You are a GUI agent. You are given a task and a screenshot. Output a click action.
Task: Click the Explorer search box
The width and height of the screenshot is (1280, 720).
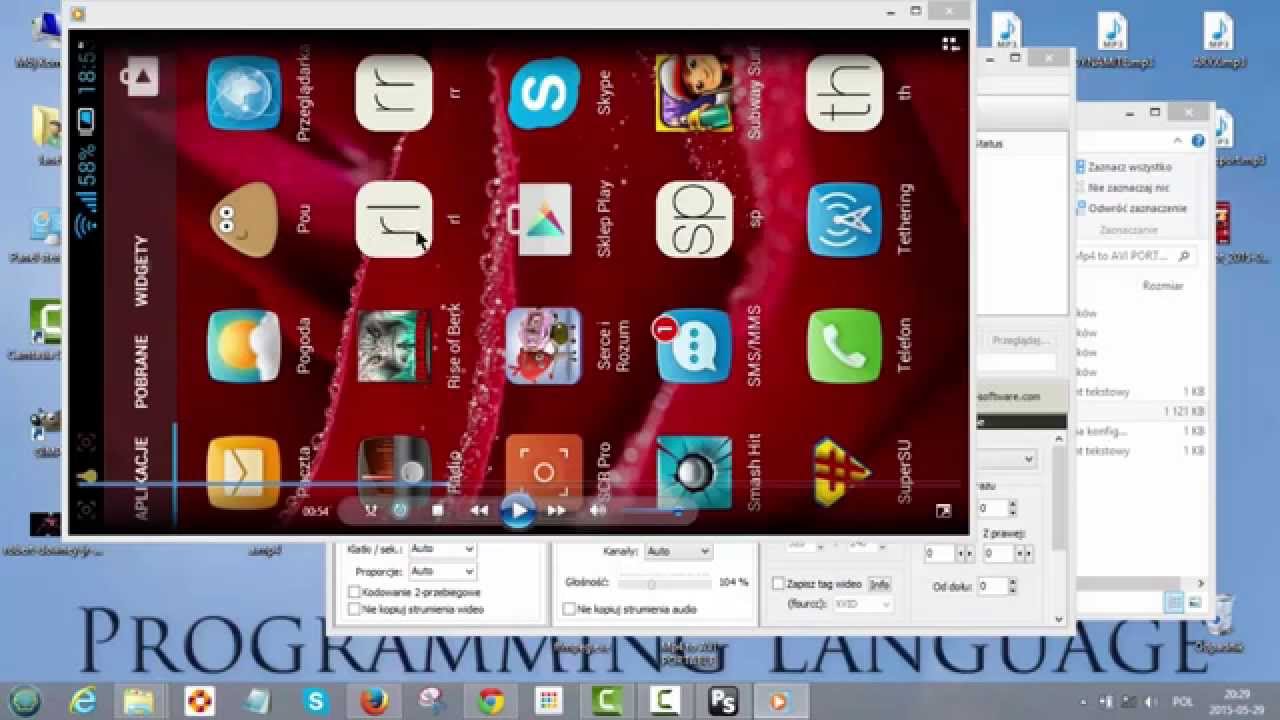[x=1134, y=256]
